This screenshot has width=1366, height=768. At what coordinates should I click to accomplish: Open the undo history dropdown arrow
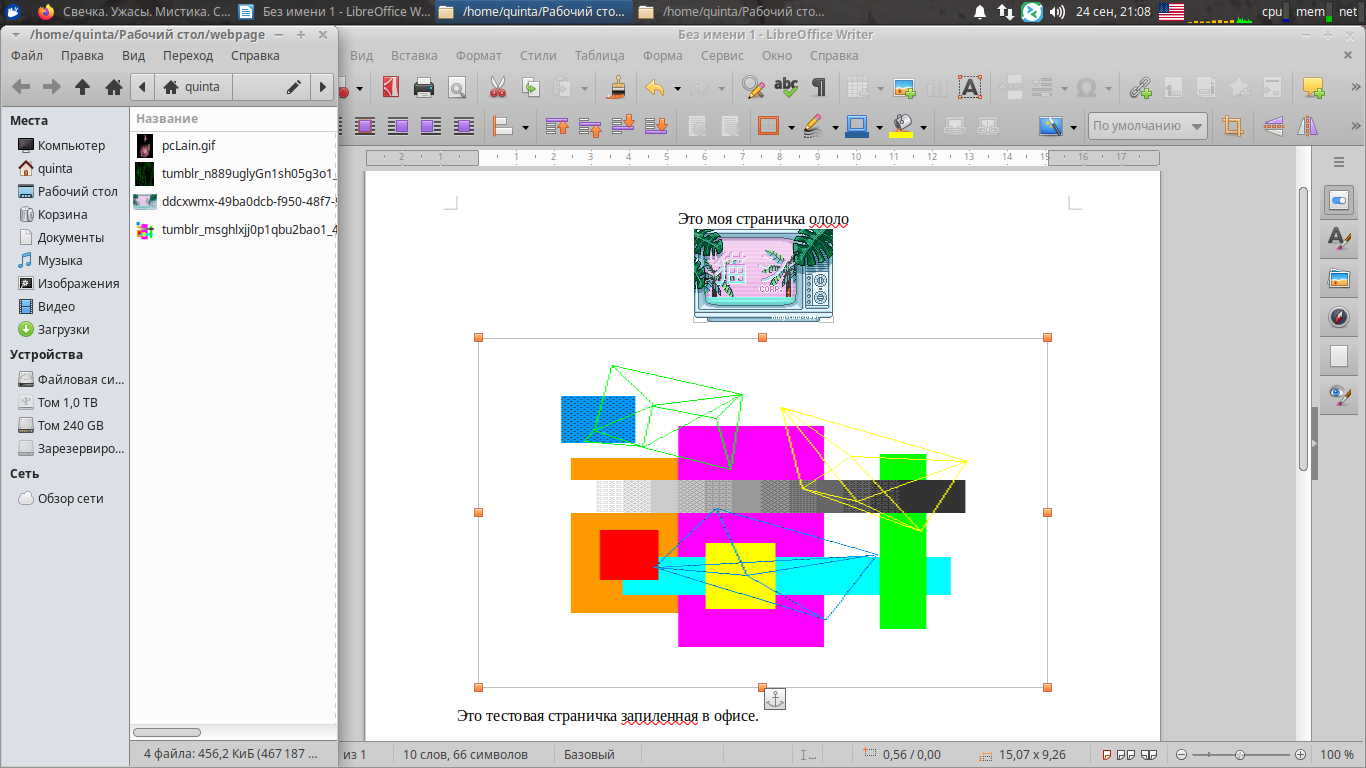click(677, 88)
